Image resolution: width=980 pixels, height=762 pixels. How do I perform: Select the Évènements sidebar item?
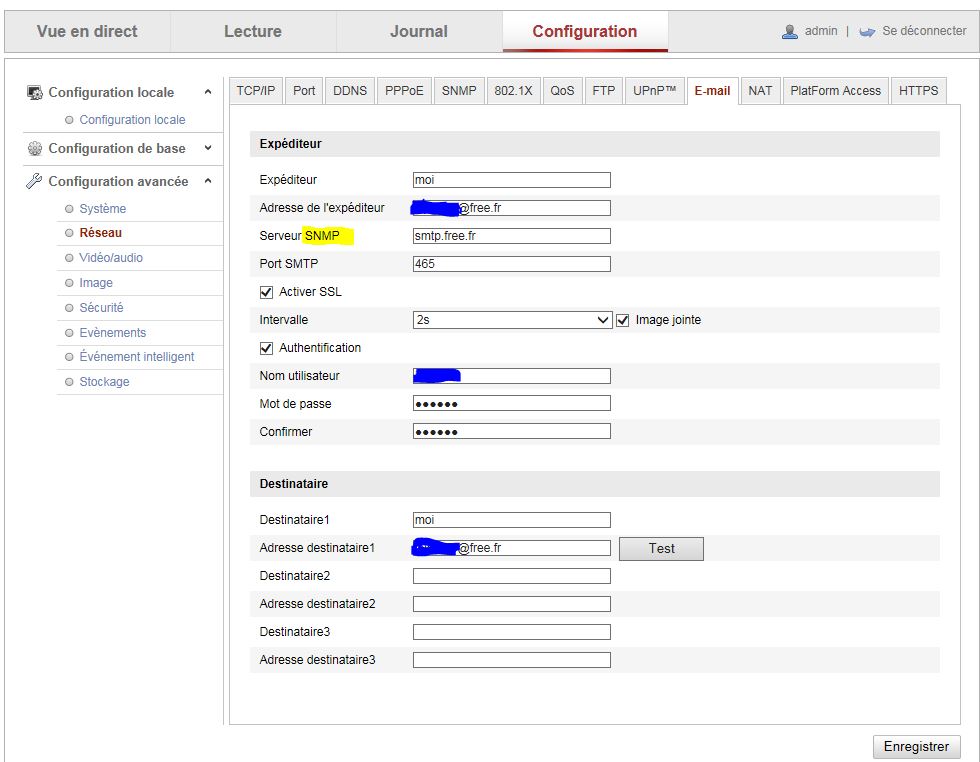coord(112,333)
